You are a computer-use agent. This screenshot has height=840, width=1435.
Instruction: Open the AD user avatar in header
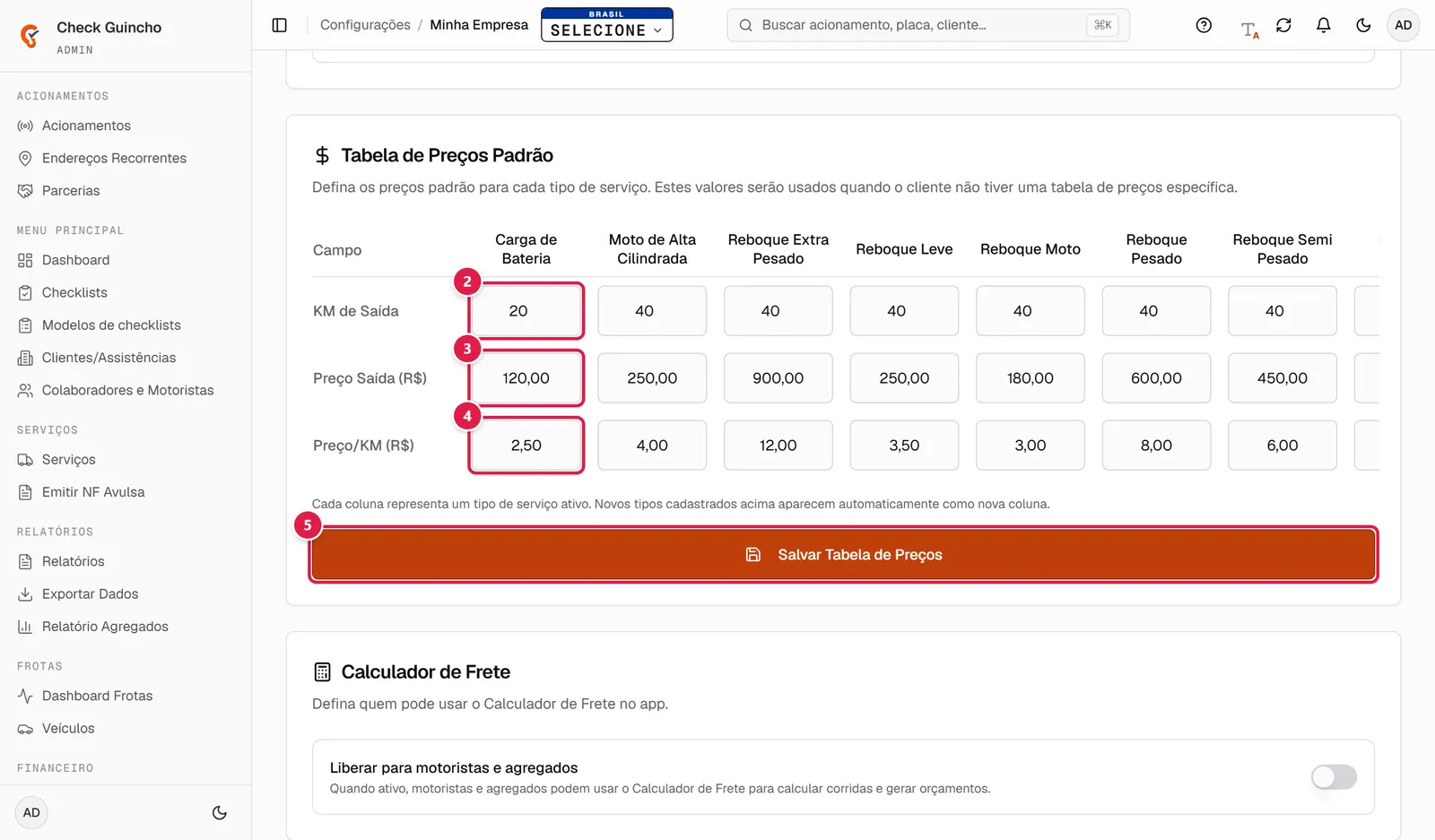pos(1403,25)
